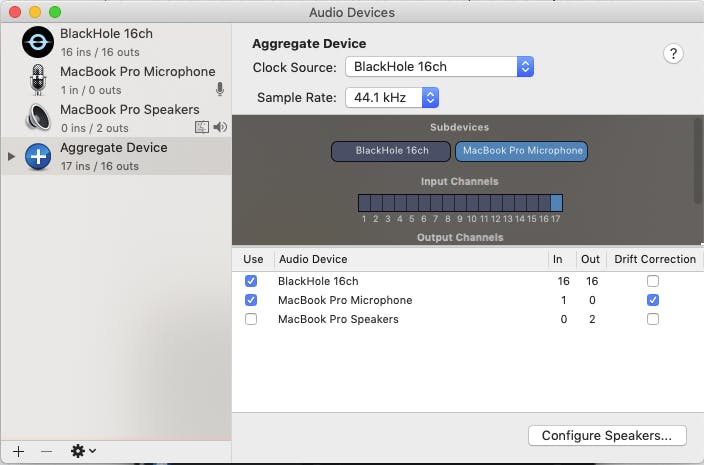Minimize the Audio Devices window

35,12
